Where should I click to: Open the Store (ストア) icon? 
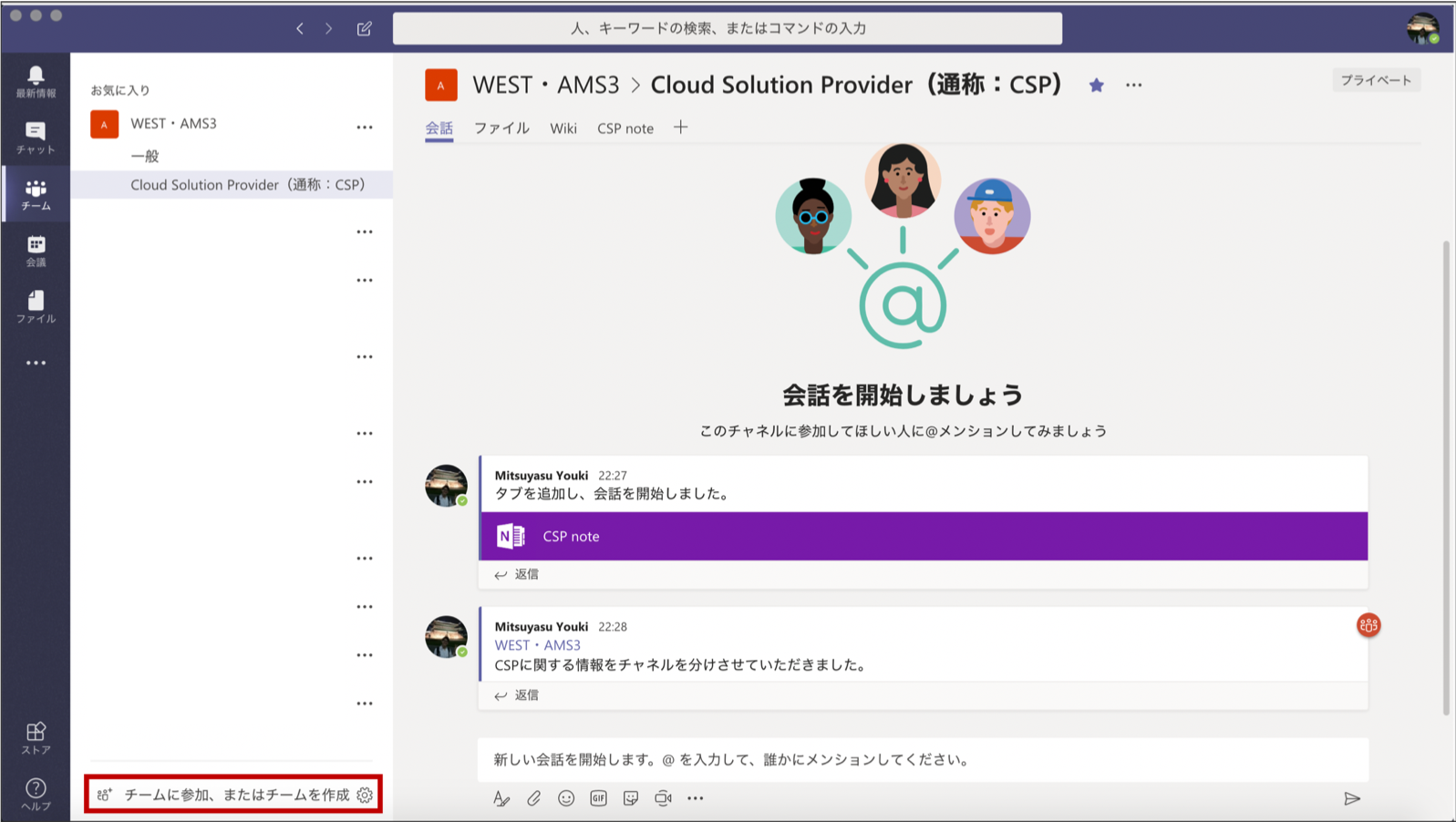36,737
